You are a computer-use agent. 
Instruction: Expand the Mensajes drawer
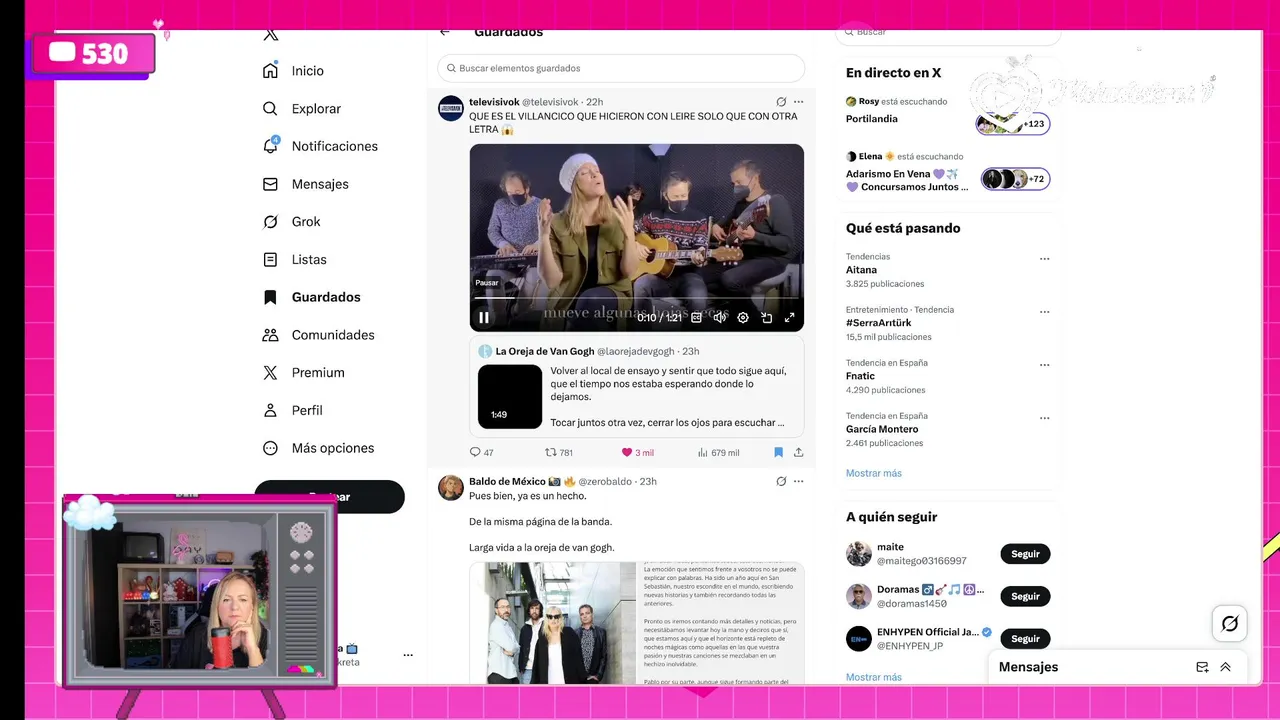[1226, 667]
